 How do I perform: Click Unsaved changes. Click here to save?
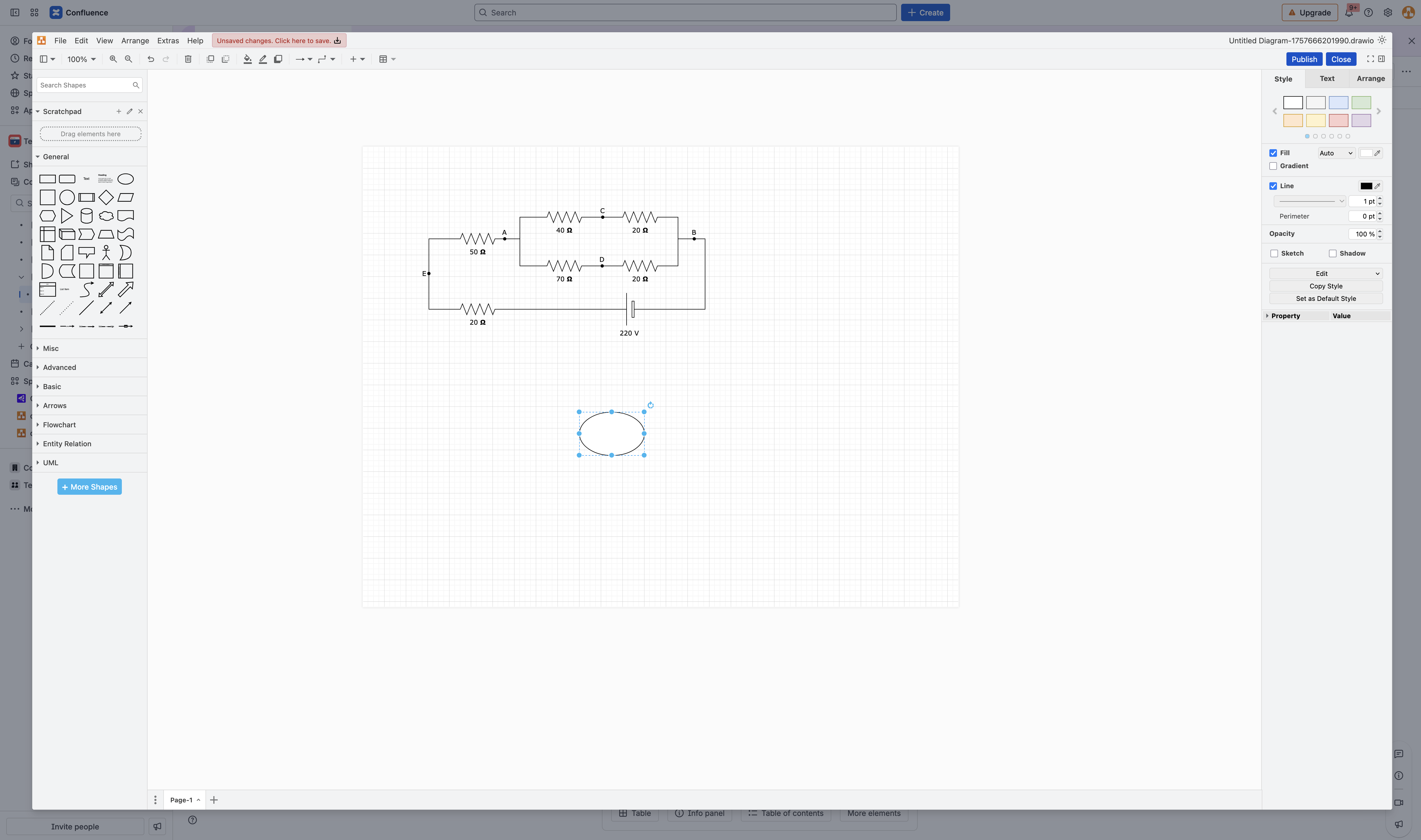coord(277,40)
